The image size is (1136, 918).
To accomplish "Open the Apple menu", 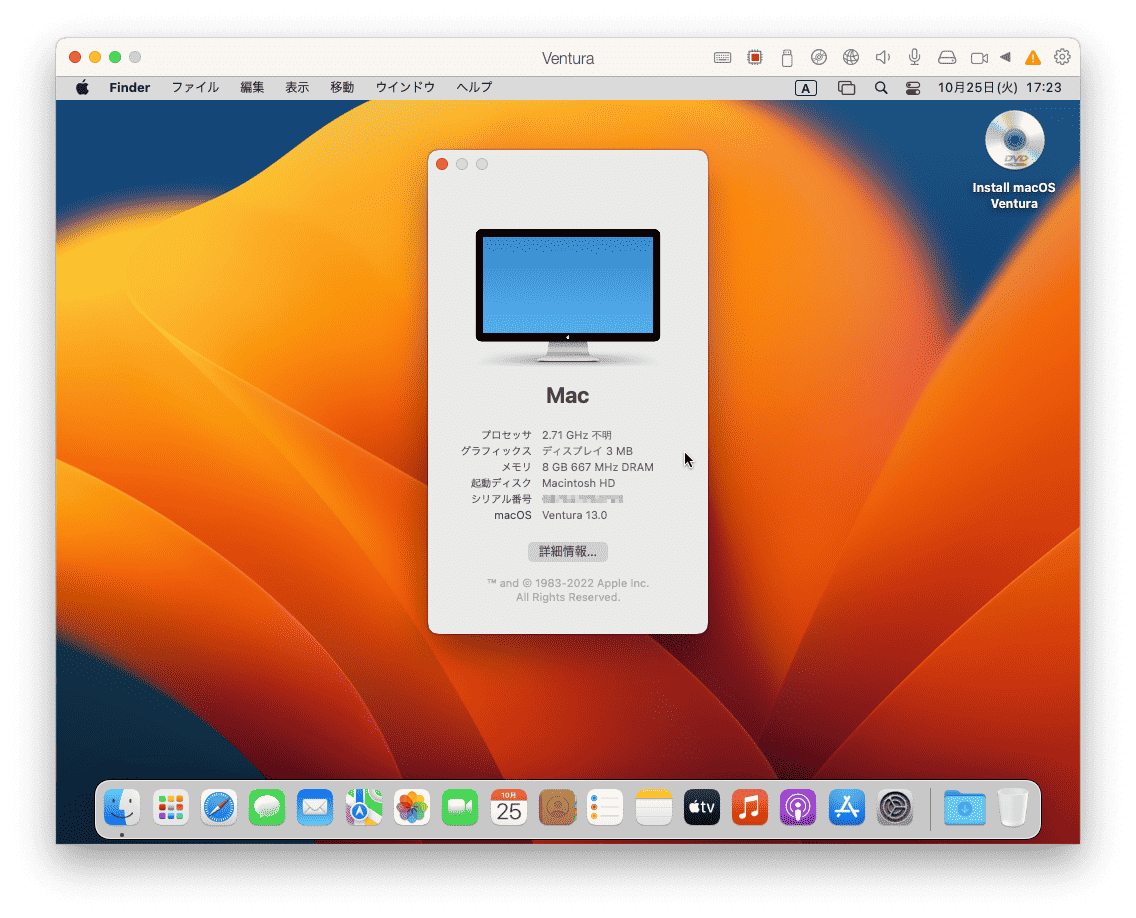I will click(82, 88).
